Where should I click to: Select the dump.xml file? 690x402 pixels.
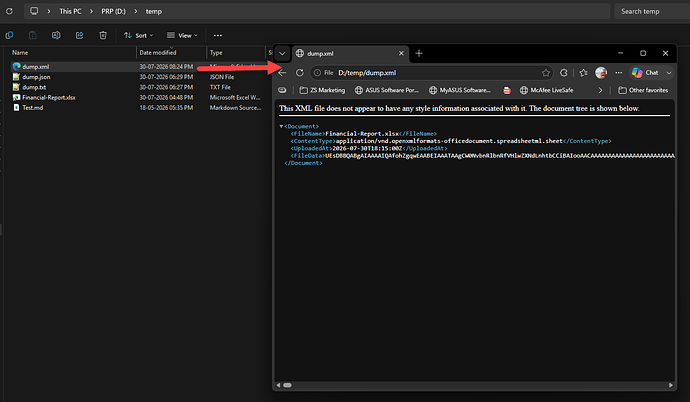click(36, 66)
